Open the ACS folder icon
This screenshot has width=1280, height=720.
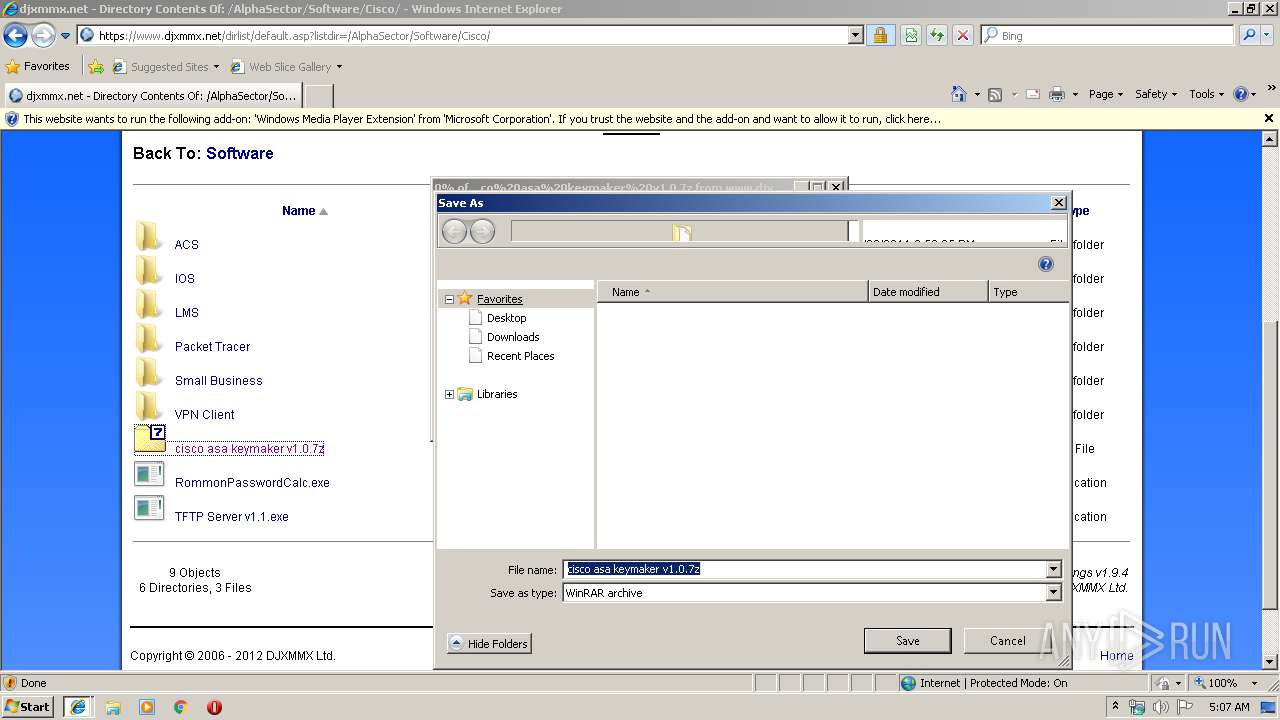(x=148, y=237)
